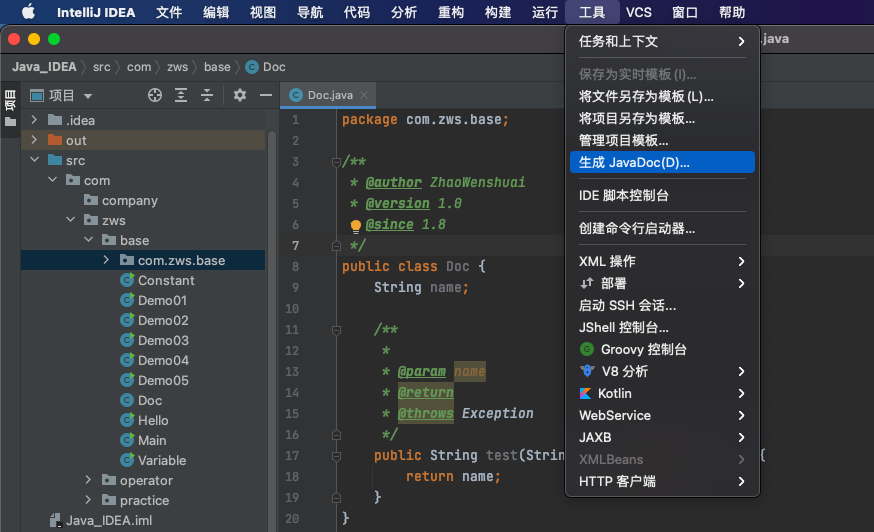874x532 pixels.
Task: Hide the project panel with minus icon
Action: 266,95
